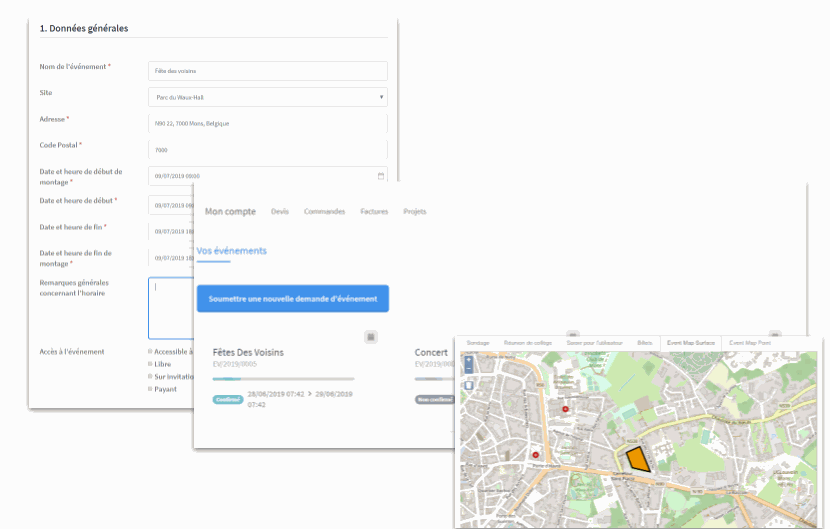
Task: Switch to the Billets tab
Action: pos(645,343)
